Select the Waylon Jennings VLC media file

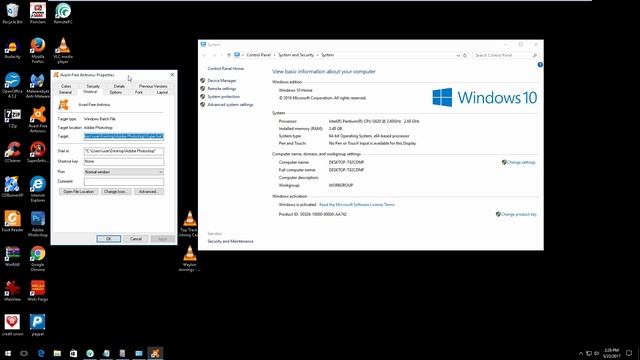[189, 258]
